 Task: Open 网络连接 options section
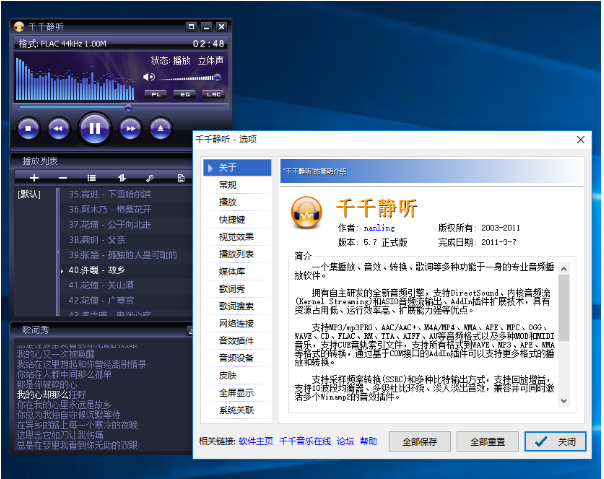point(237,324)
